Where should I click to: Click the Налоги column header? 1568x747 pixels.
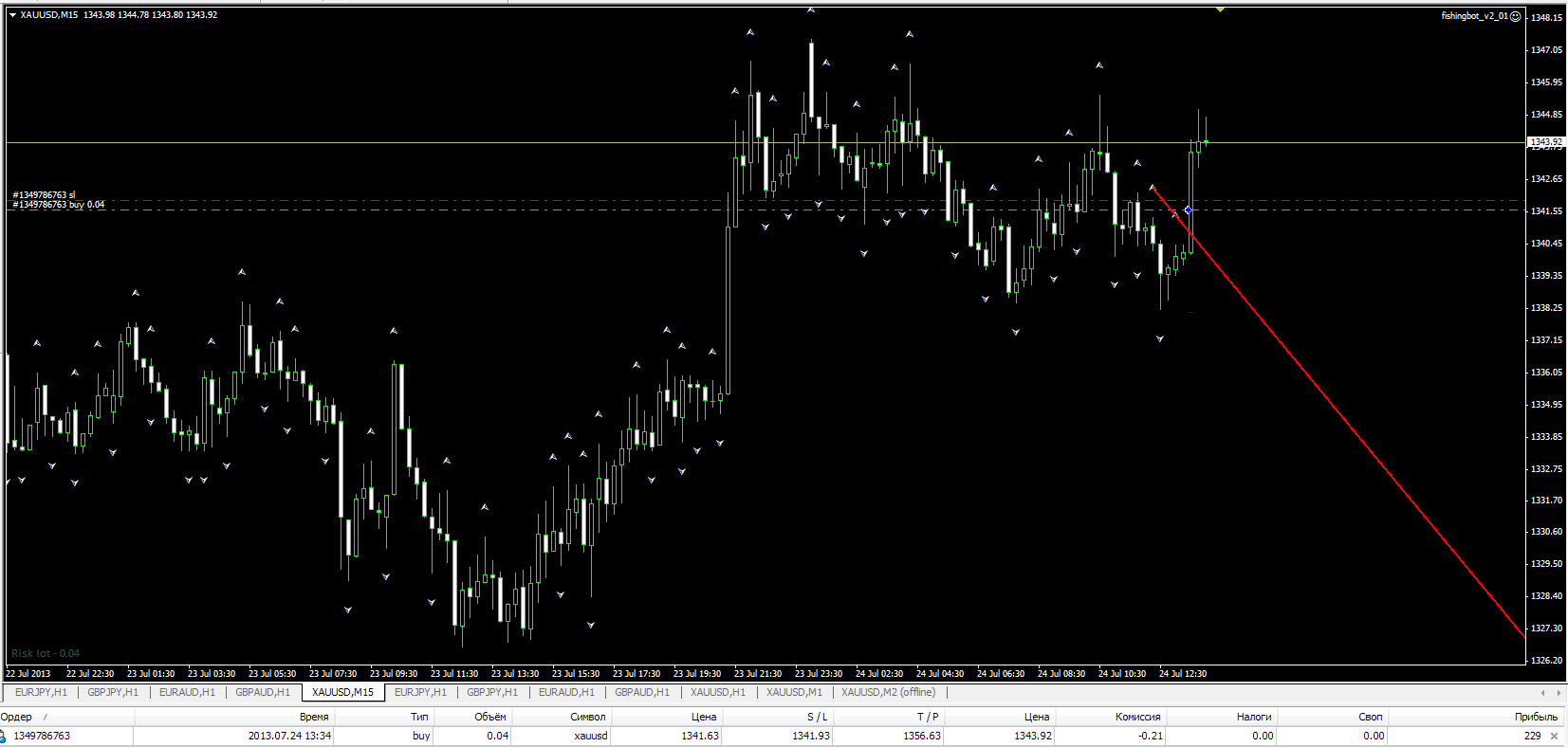pyautogui.click(x=1255, y=717)
